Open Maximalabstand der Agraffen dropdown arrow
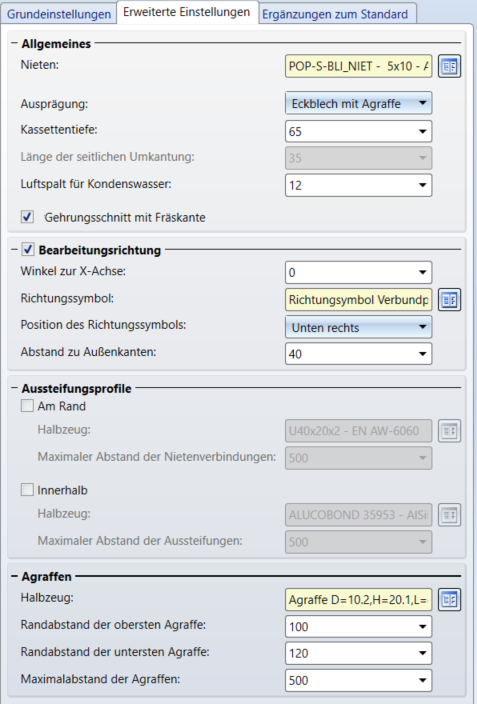Image resolution: width=477 pixels, height=704 pixels. [x=422, y=681]
